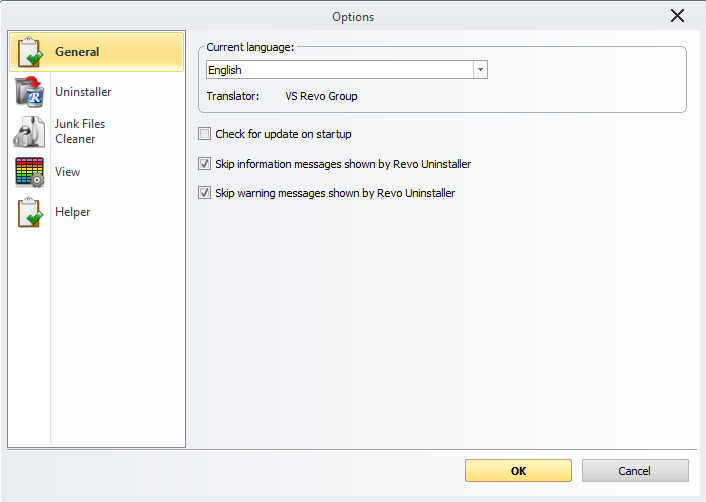Viewport: 706px width, 502px height.
Task: Enable Check for update on startup
Action: coord(205,134)
